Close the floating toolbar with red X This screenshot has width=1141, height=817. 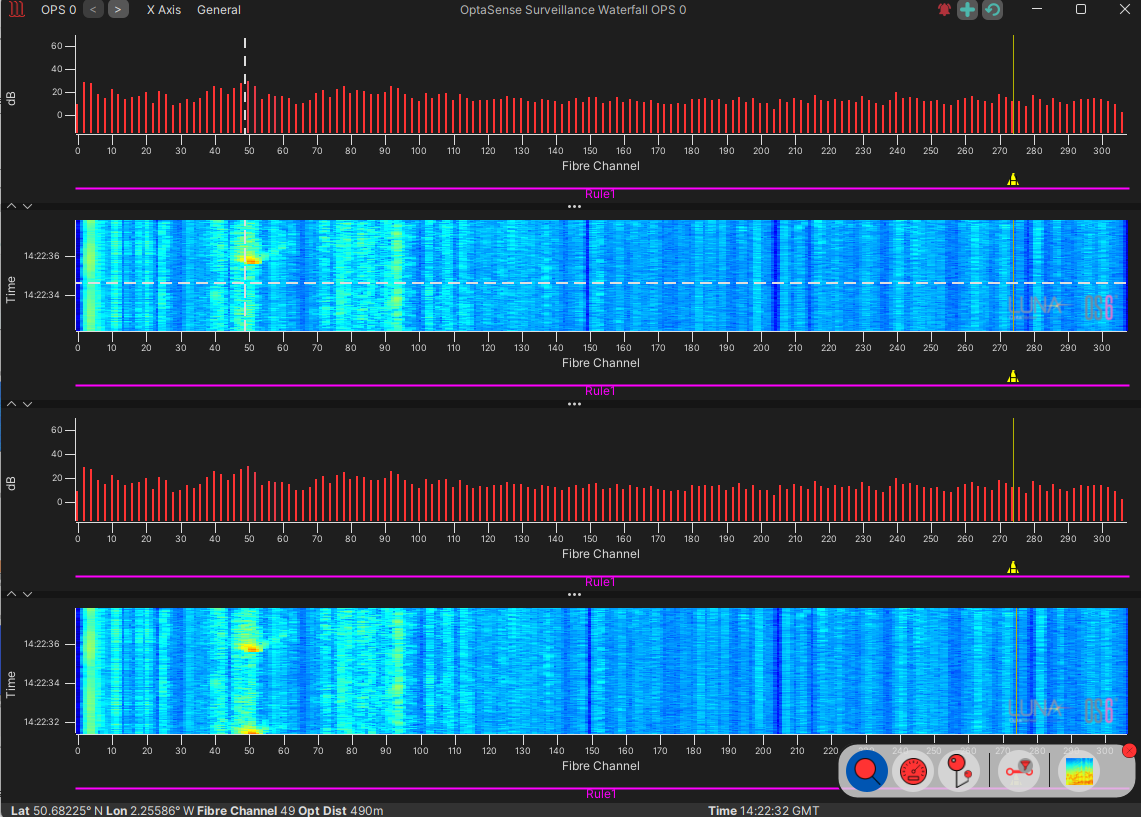1129,750
